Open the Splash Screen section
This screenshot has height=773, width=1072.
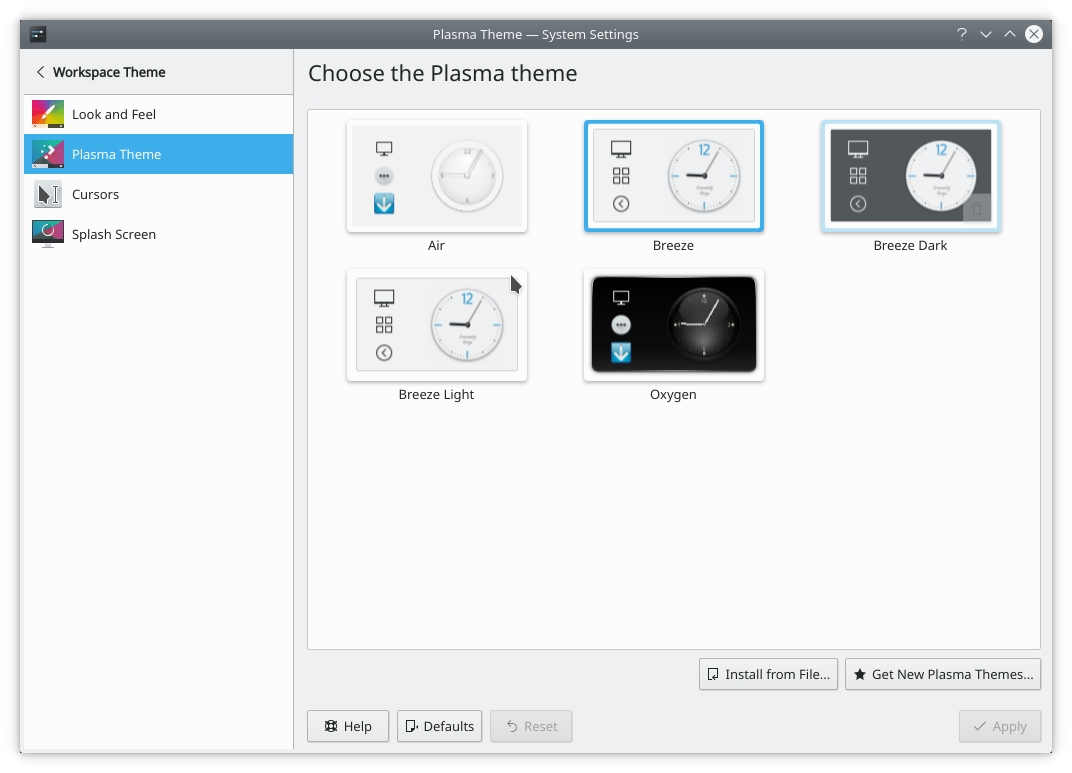coord(159,234)
